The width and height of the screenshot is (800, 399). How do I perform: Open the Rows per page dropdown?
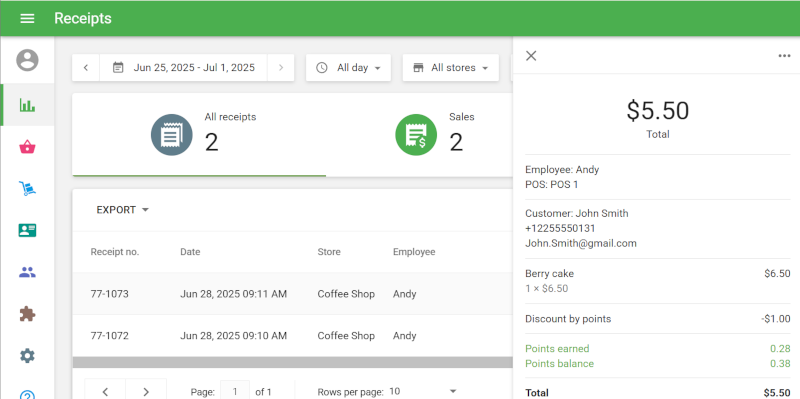(422, 391)
